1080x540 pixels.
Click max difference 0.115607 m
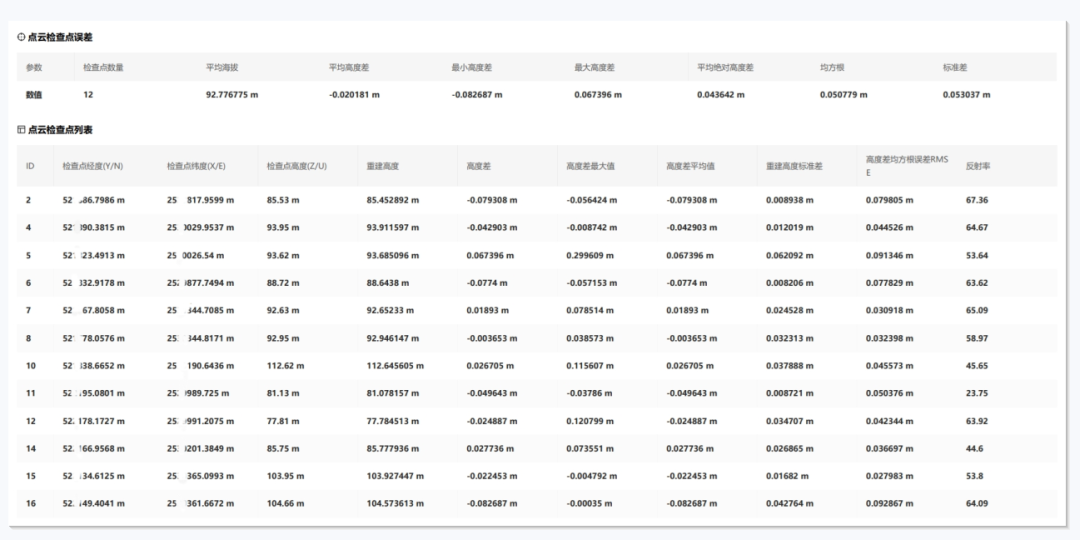tap(590, 366)
